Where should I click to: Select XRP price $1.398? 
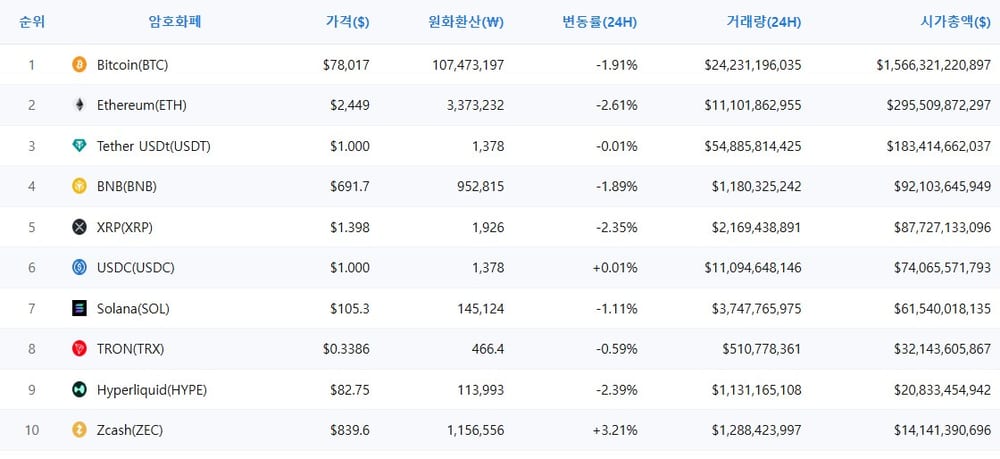(x=349, y=228)
